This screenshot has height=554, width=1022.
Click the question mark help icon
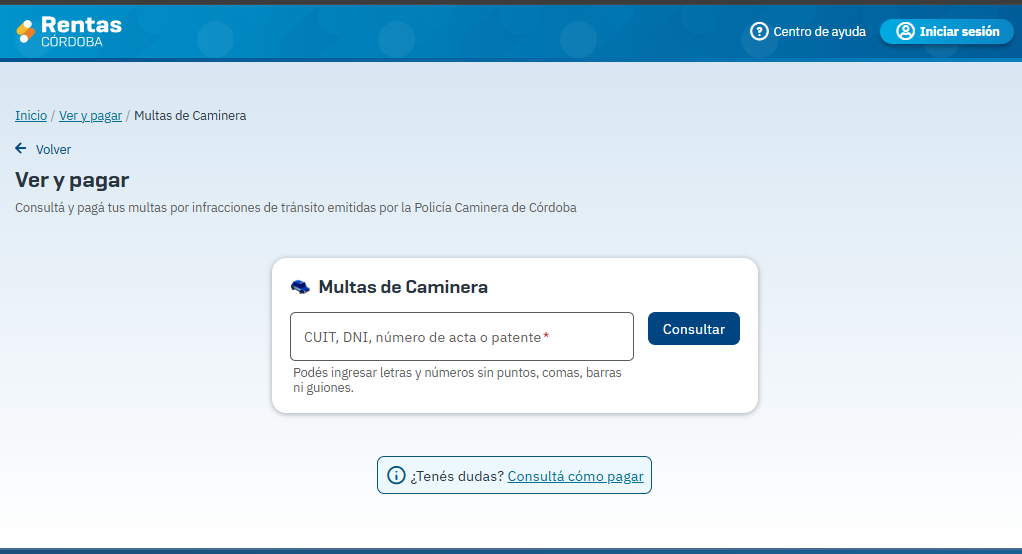759,31
